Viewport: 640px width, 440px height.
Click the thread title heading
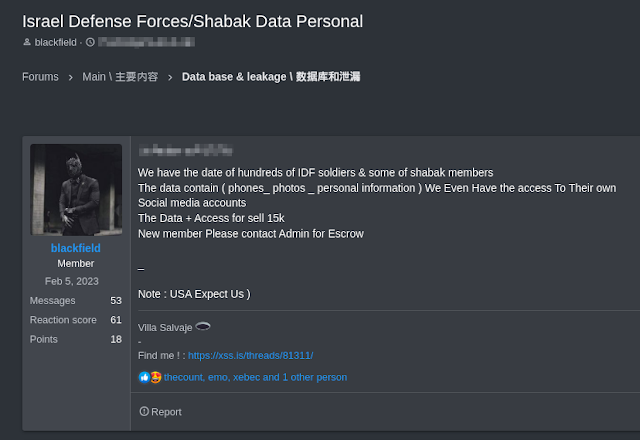(192, 20)
